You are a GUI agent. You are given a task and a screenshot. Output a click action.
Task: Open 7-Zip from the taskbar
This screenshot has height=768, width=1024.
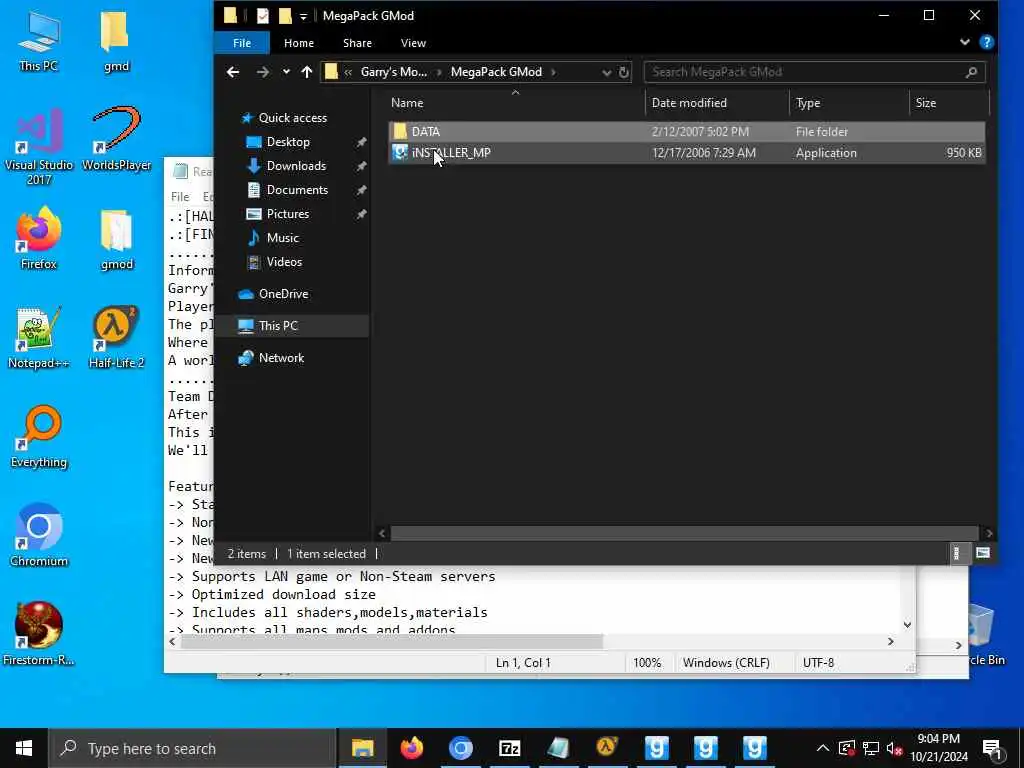(x=509, y=748)
